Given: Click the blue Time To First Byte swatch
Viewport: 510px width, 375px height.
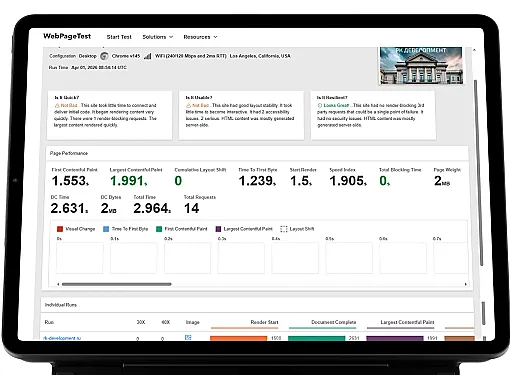Looking at the screenshot, I should (106, 229).
